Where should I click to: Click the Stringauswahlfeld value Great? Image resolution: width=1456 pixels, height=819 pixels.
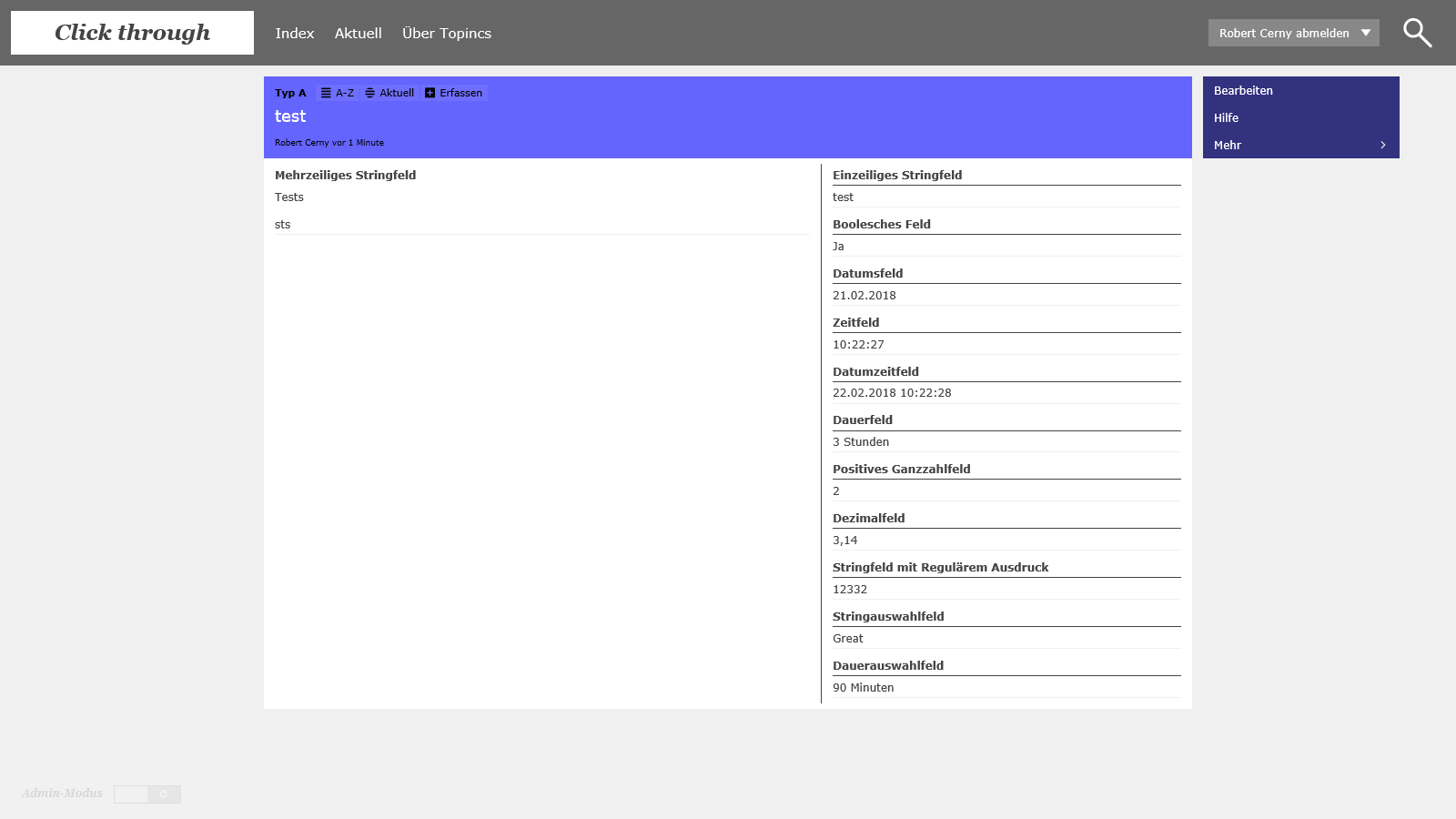(847, 639)
